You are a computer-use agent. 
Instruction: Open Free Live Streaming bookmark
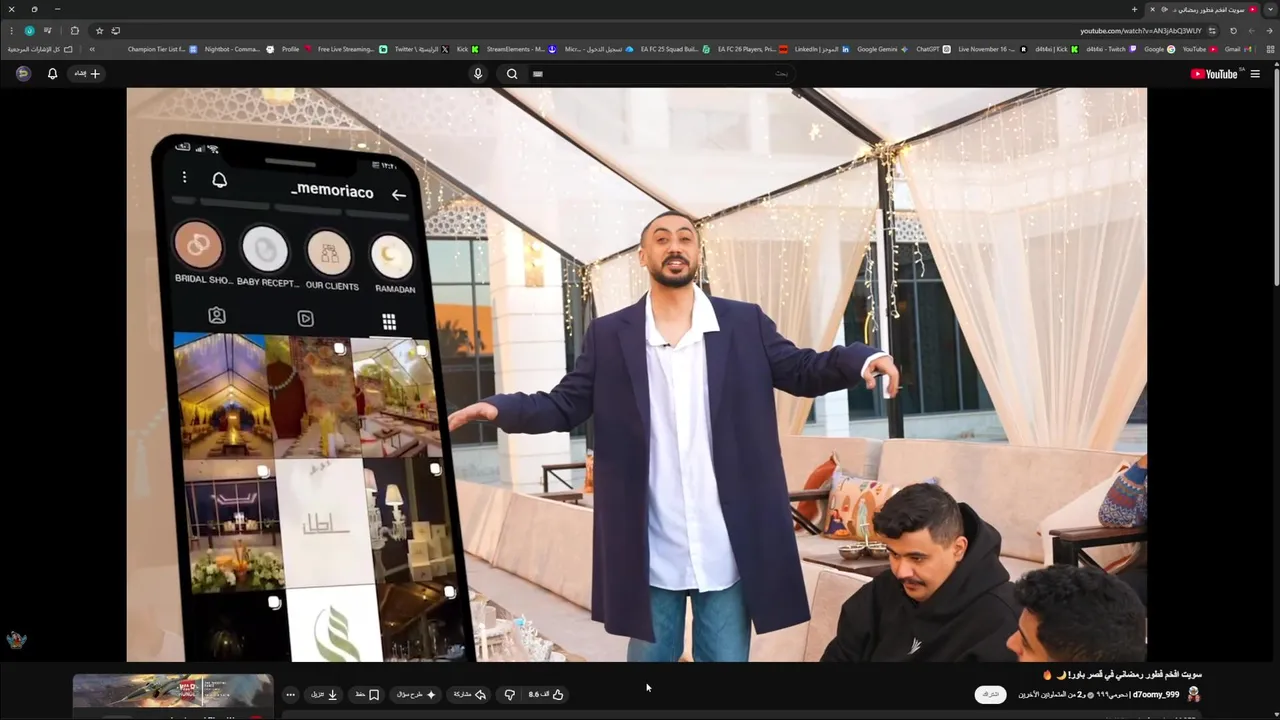352,49
